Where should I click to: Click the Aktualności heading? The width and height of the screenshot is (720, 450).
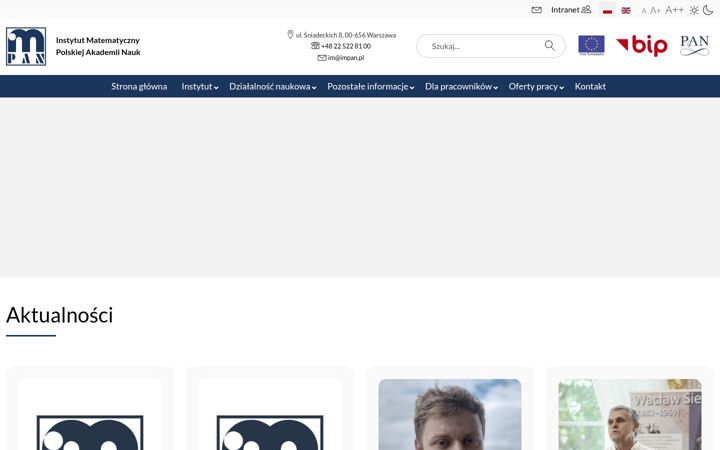[60, 315]
